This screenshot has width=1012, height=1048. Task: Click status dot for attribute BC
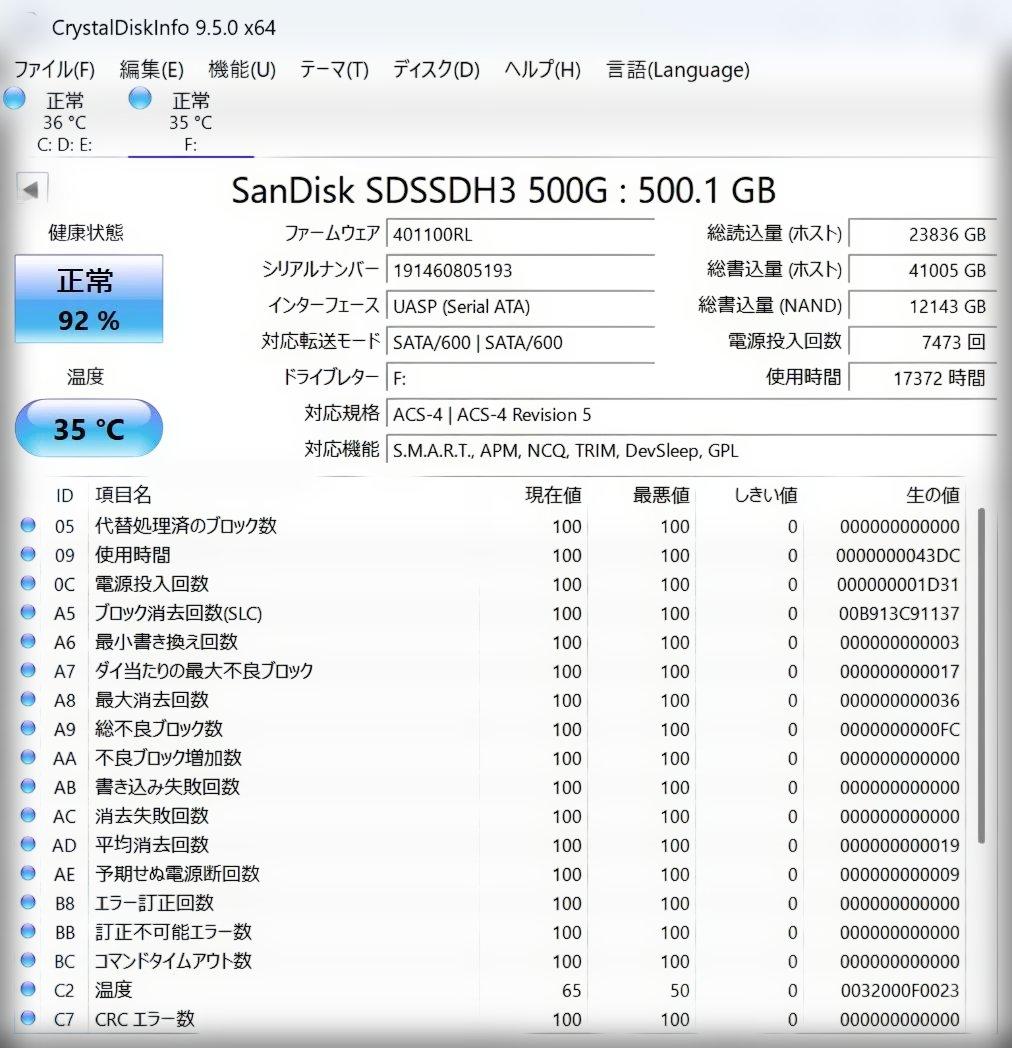point(28,960)
